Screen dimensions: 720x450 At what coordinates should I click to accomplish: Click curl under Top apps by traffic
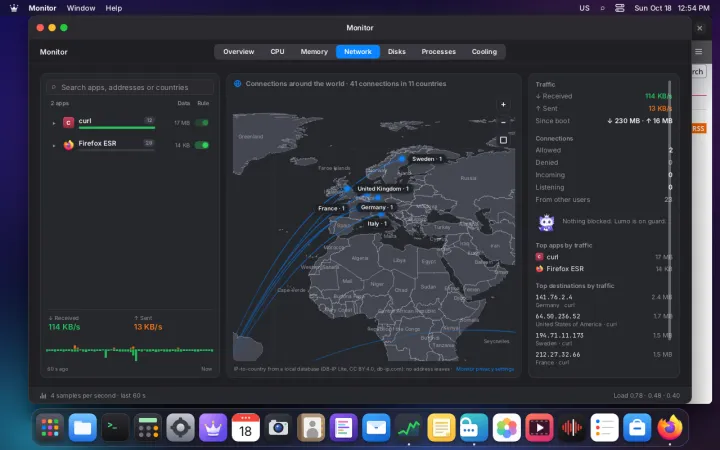coord(603,257)
